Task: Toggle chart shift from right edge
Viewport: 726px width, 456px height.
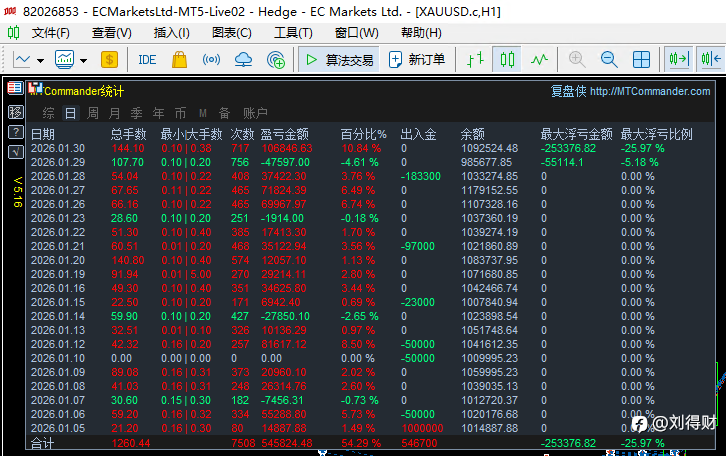Action: tap(711, 59)
